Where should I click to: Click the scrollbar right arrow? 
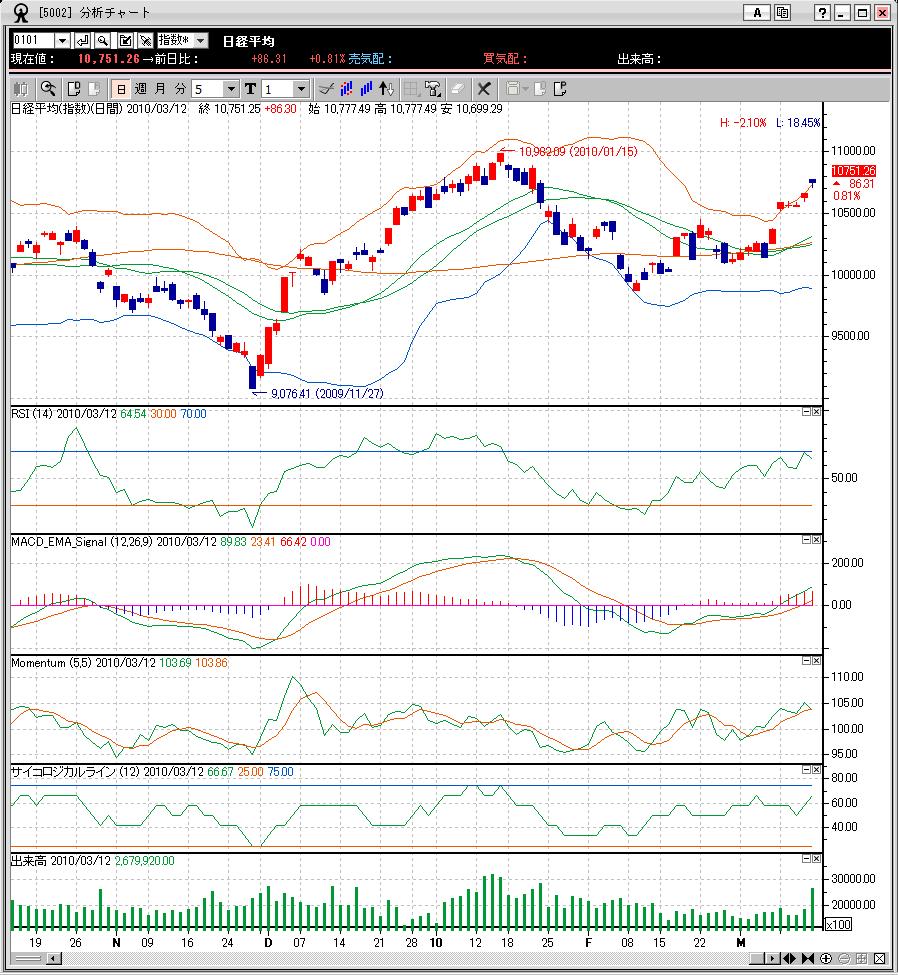pyautogui.click(x=772, y=958)
